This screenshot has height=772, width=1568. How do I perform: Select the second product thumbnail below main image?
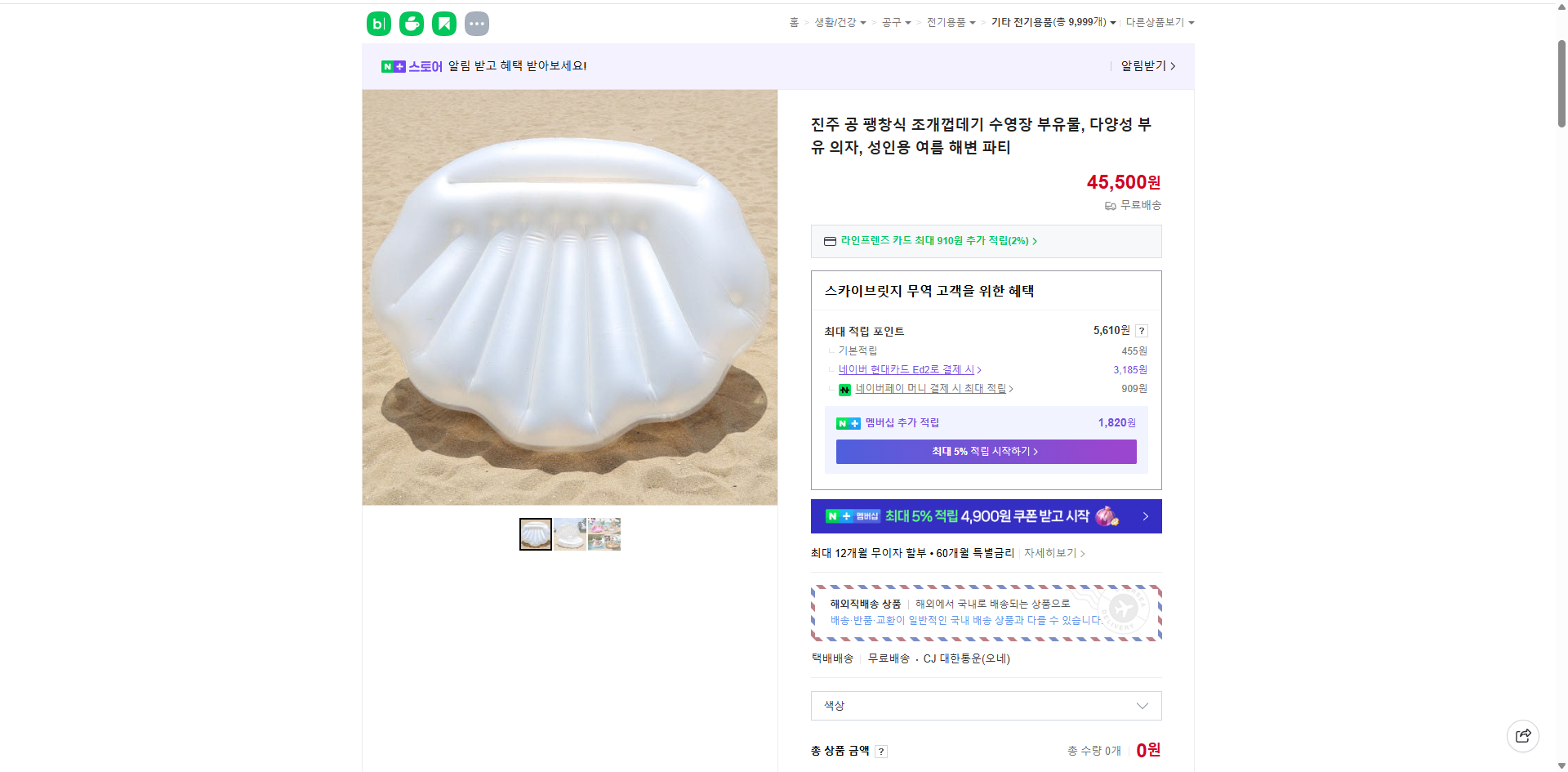point(569,533)
